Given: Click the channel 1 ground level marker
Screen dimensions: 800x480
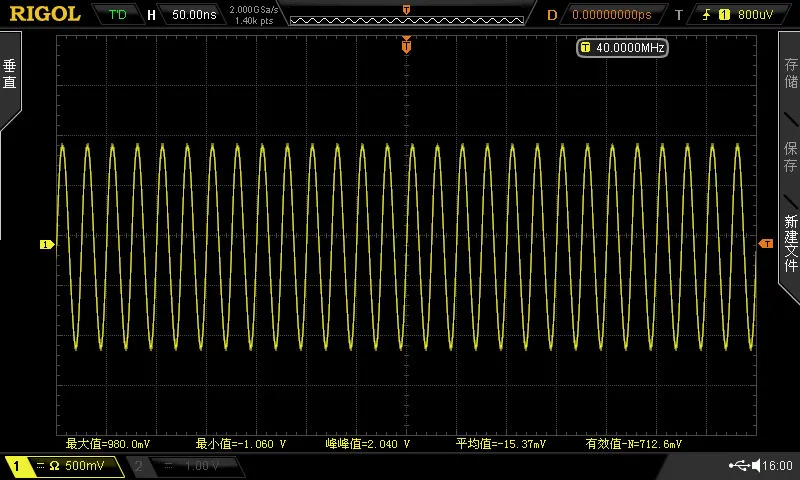Looking at the screenshot, I should pyautogui.click(x=46, y=245).
